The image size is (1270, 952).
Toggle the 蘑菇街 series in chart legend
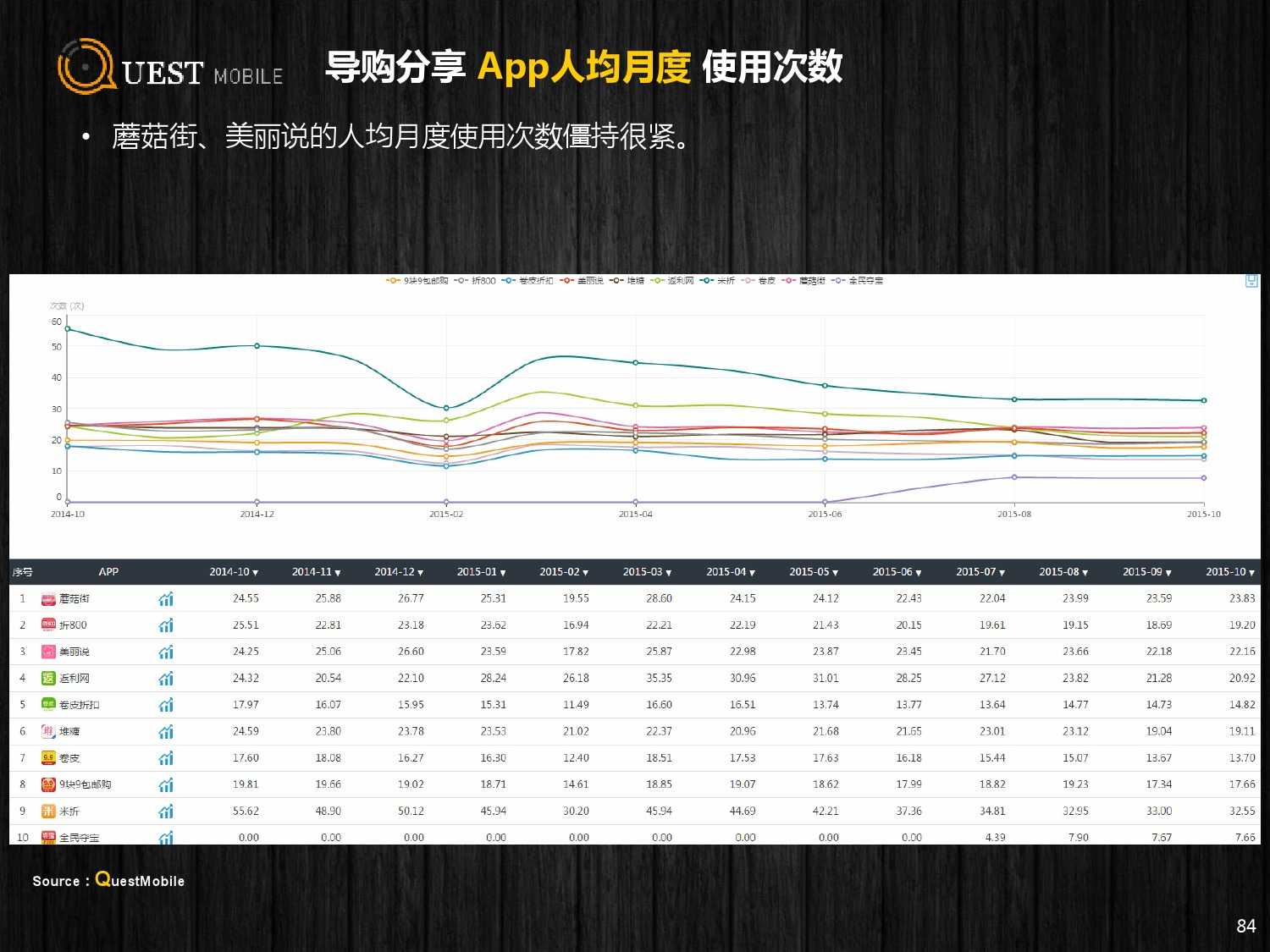[803, 281]
